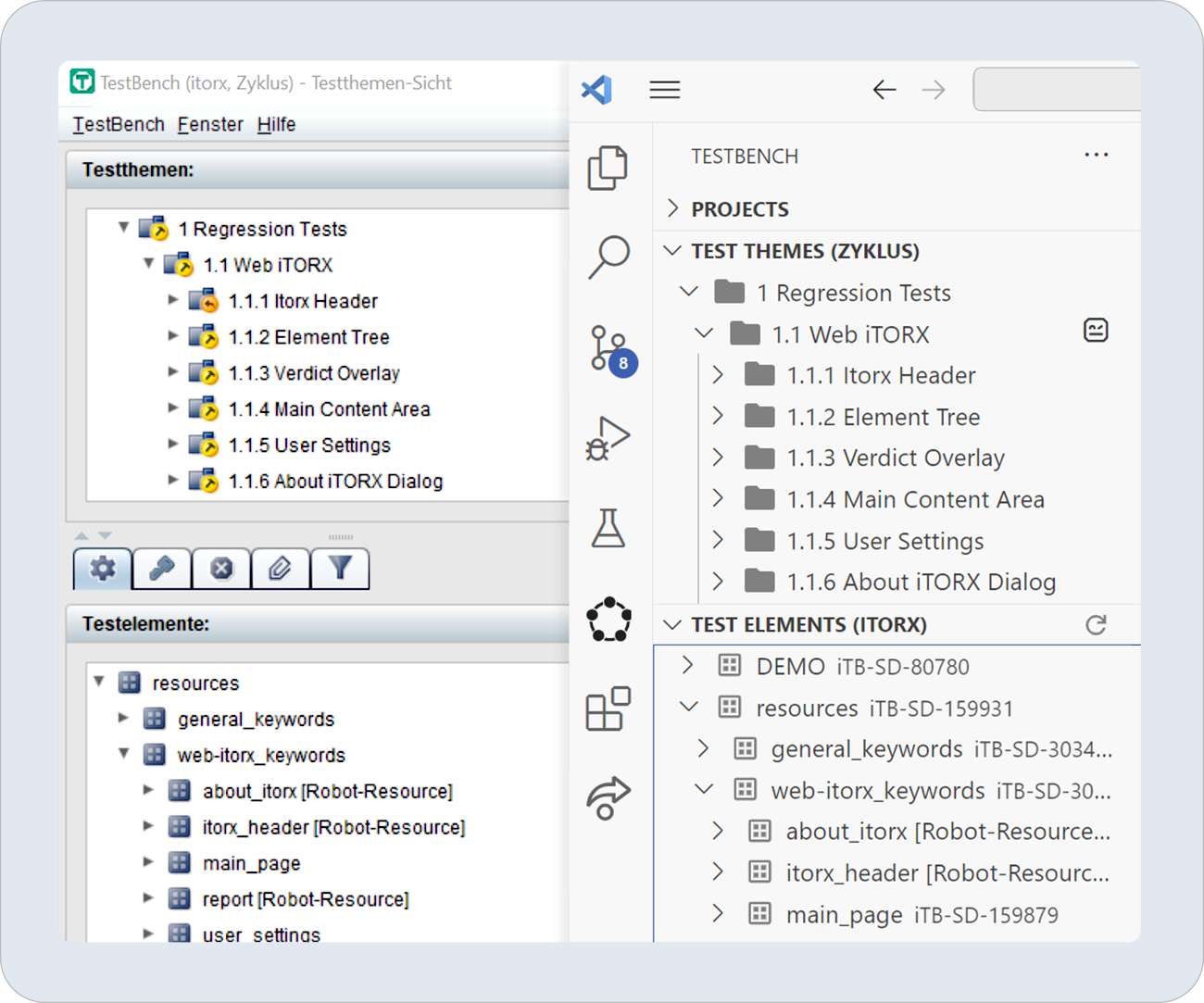Open Run and Debug view icon

coord(608,438)
